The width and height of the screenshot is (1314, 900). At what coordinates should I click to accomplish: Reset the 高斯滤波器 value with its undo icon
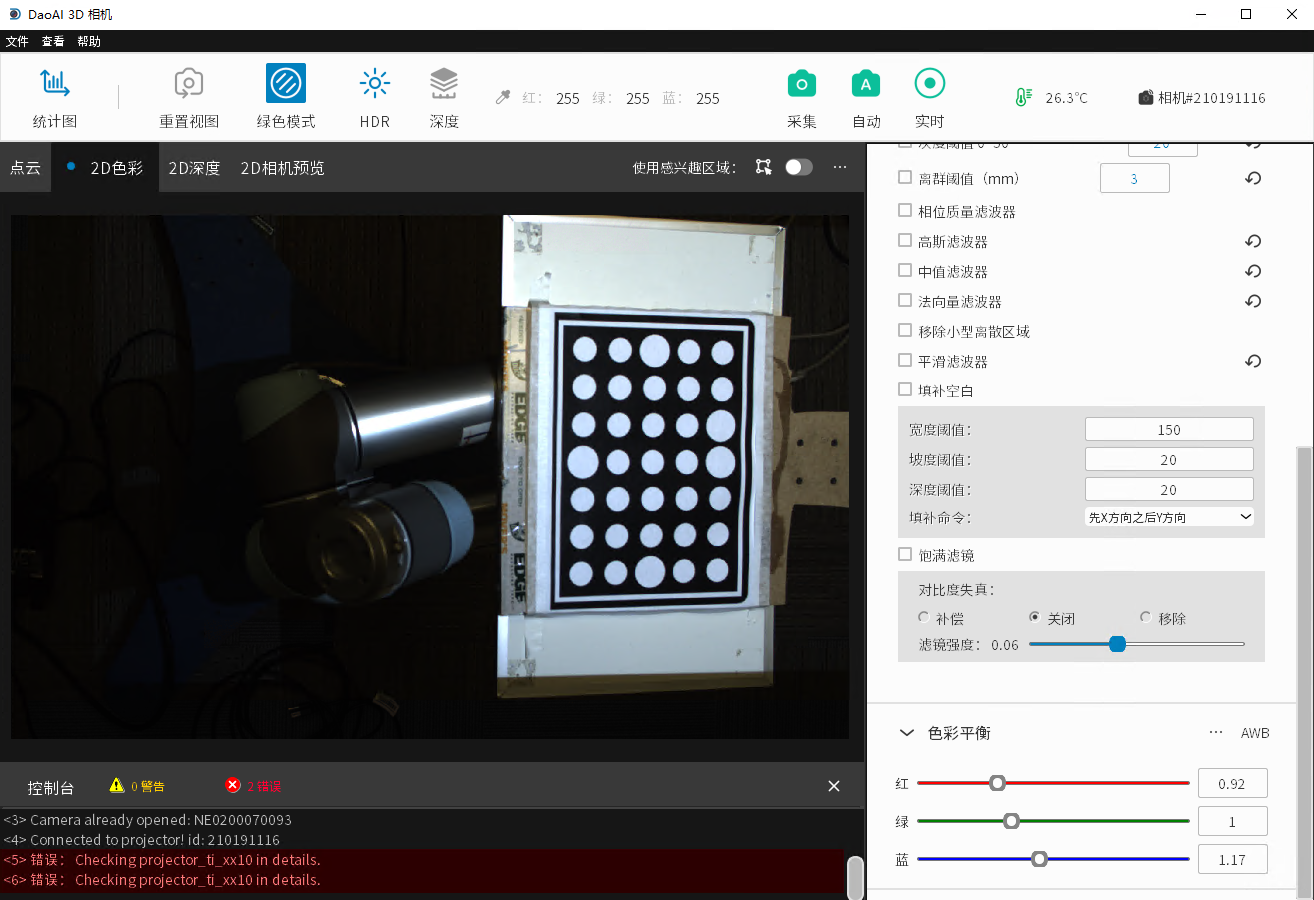(1253, 241)
